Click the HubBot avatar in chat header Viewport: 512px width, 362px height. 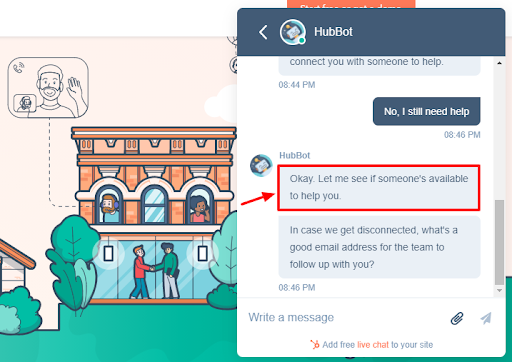coord(293,32)
